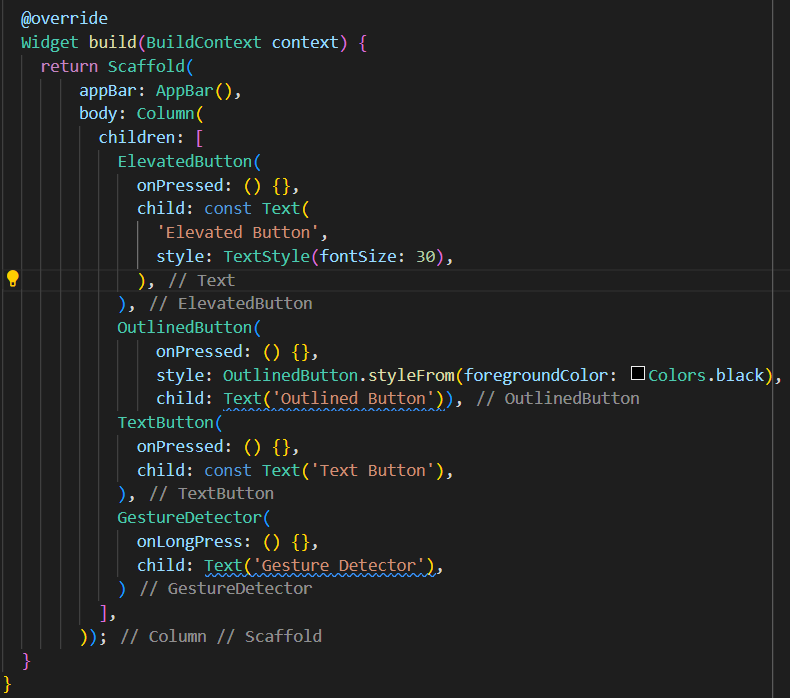Click the 'onLongPress' parameter

[189, 542]
